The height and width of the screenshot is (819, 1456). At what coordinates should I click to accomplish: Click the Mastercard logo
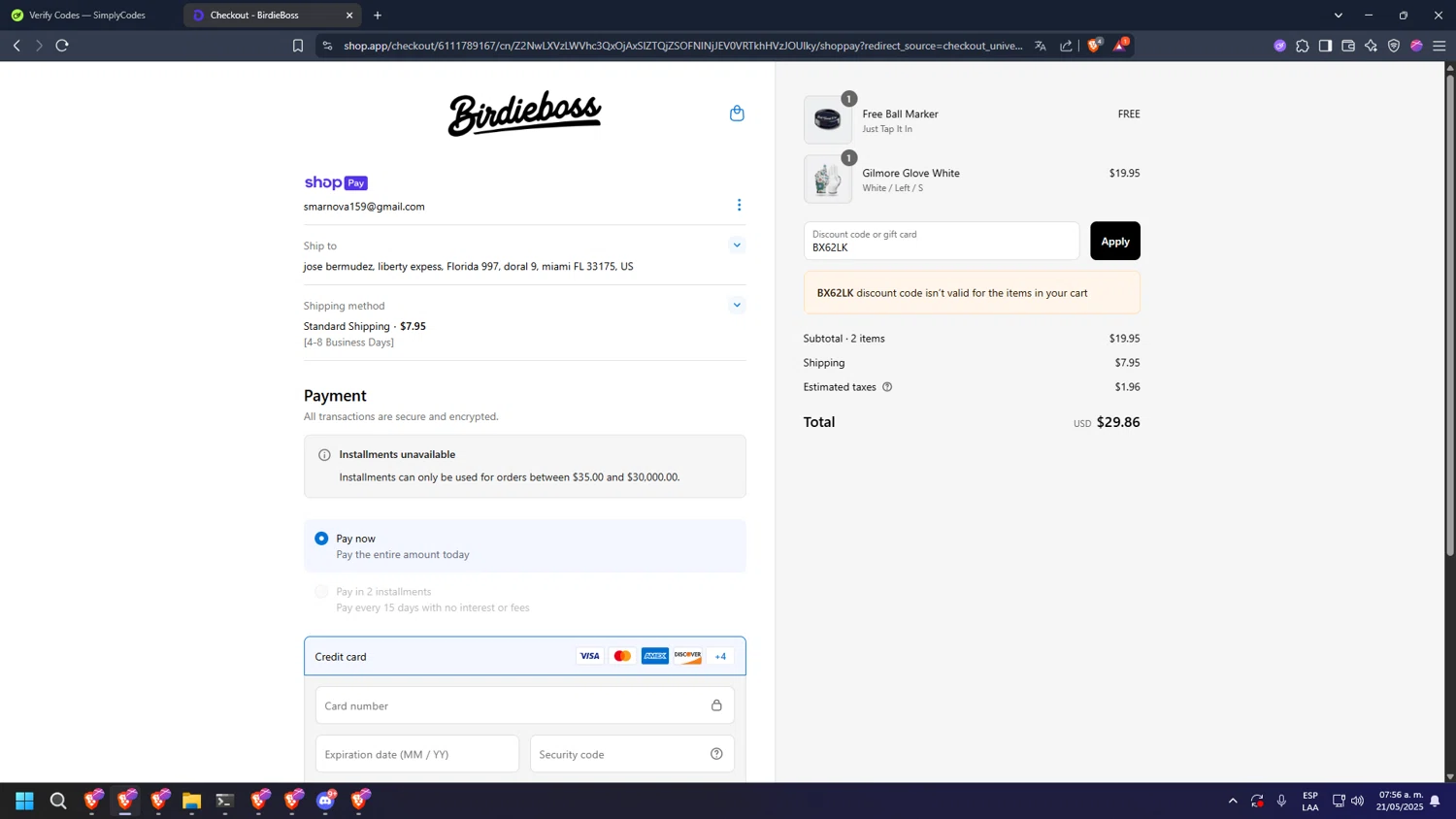click(x=622, y=656)
